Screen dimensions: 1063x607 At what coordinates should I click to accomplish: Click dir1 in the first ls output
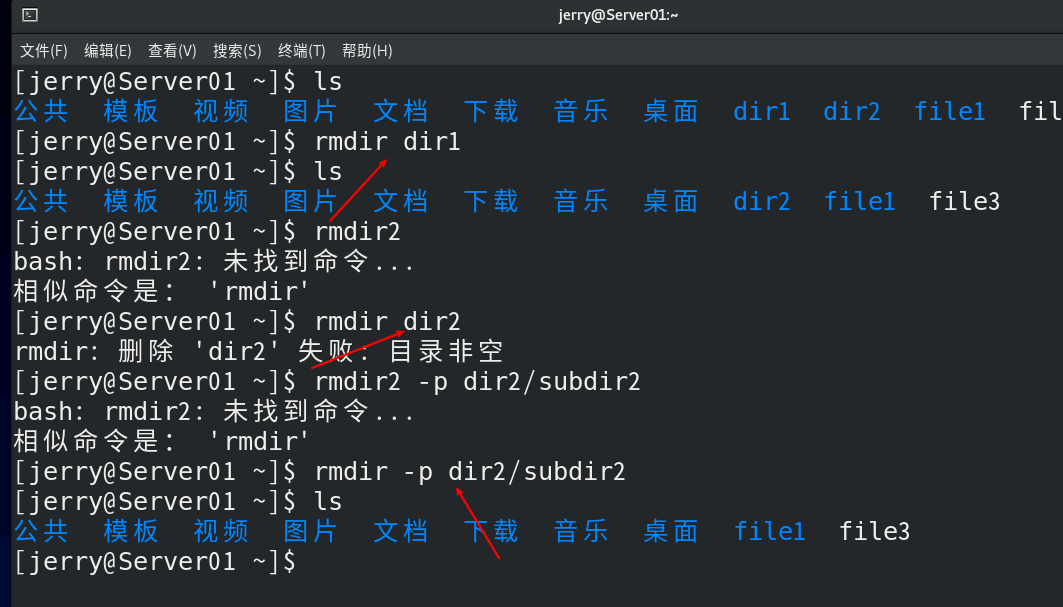pos(761,111)
